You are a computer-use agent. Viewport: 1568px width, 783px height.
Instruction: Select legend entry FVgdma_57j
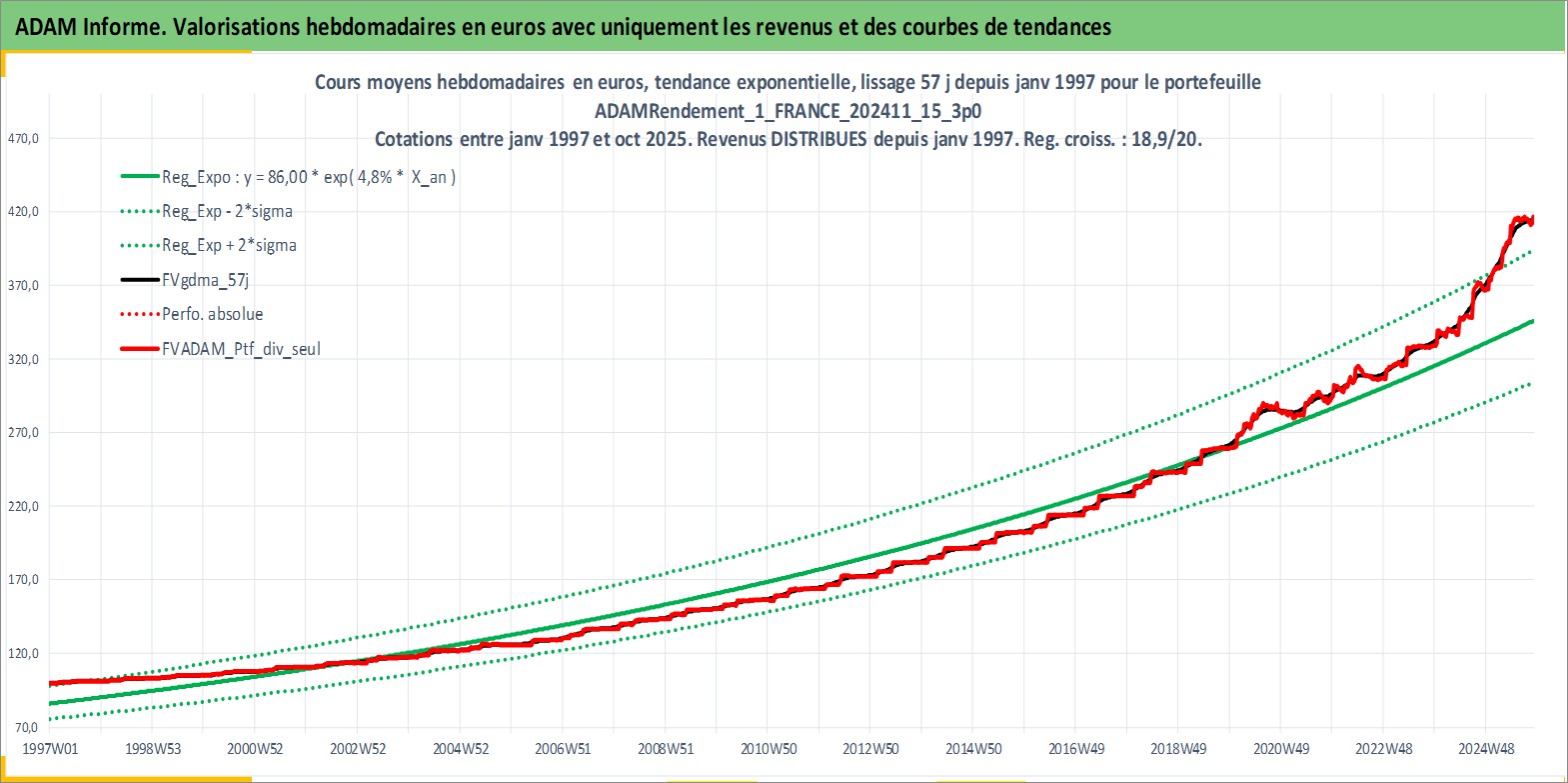[205, 280]
